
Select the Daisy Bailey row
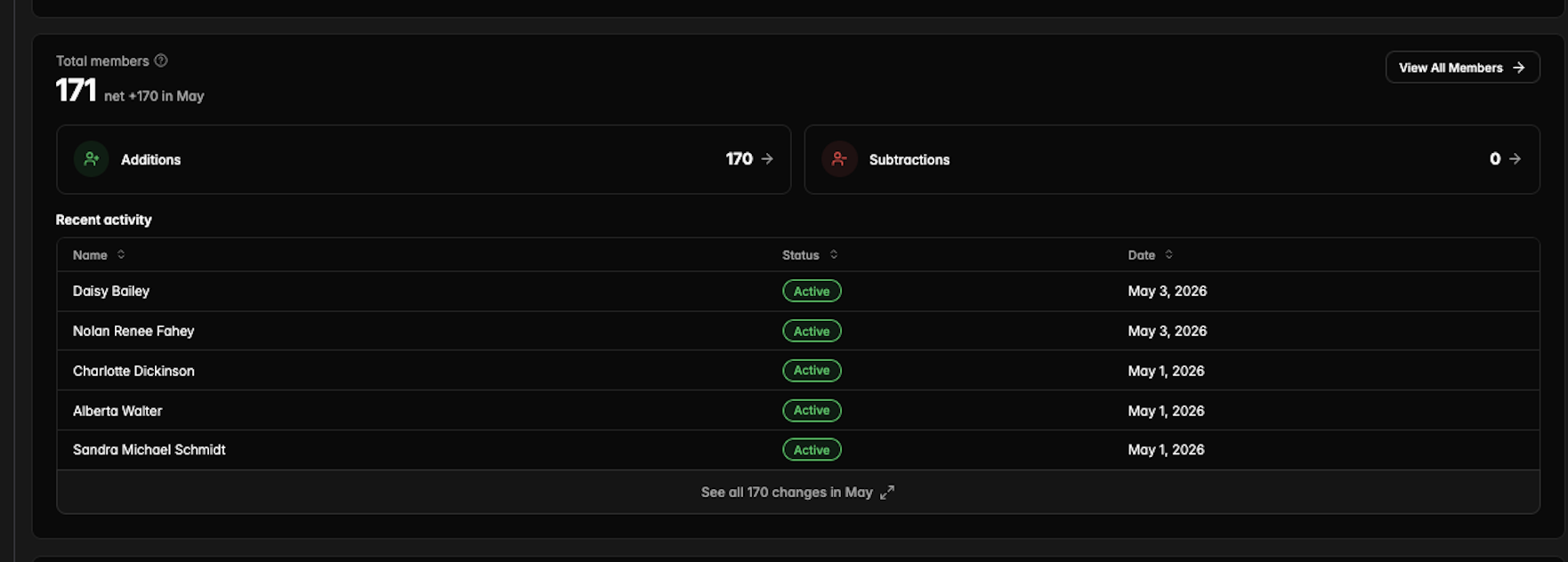click(797, 291)
